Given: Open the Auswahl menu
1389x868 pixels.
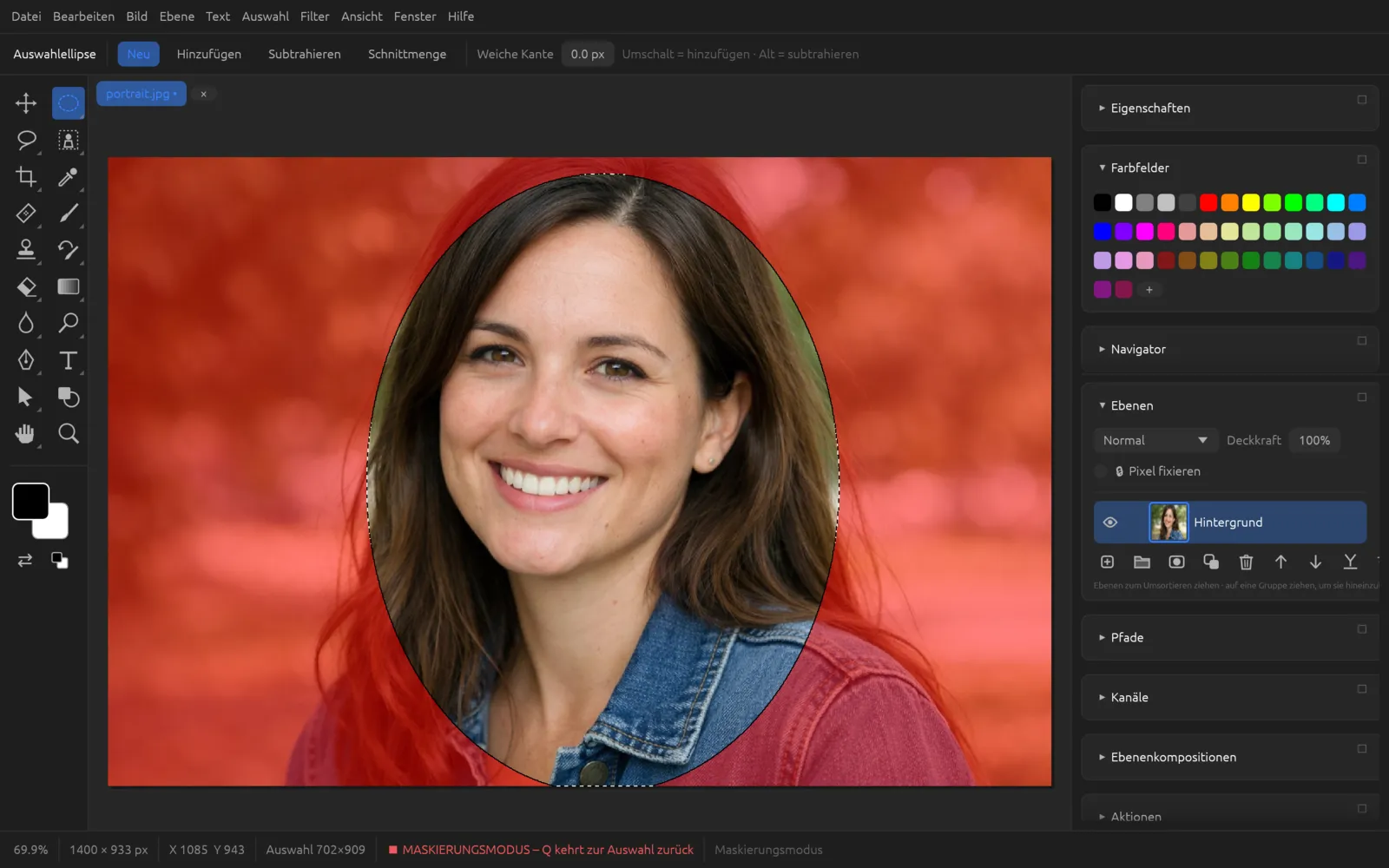Looking at the screenshot, I should pyautogui.click(x=265, y=16).
